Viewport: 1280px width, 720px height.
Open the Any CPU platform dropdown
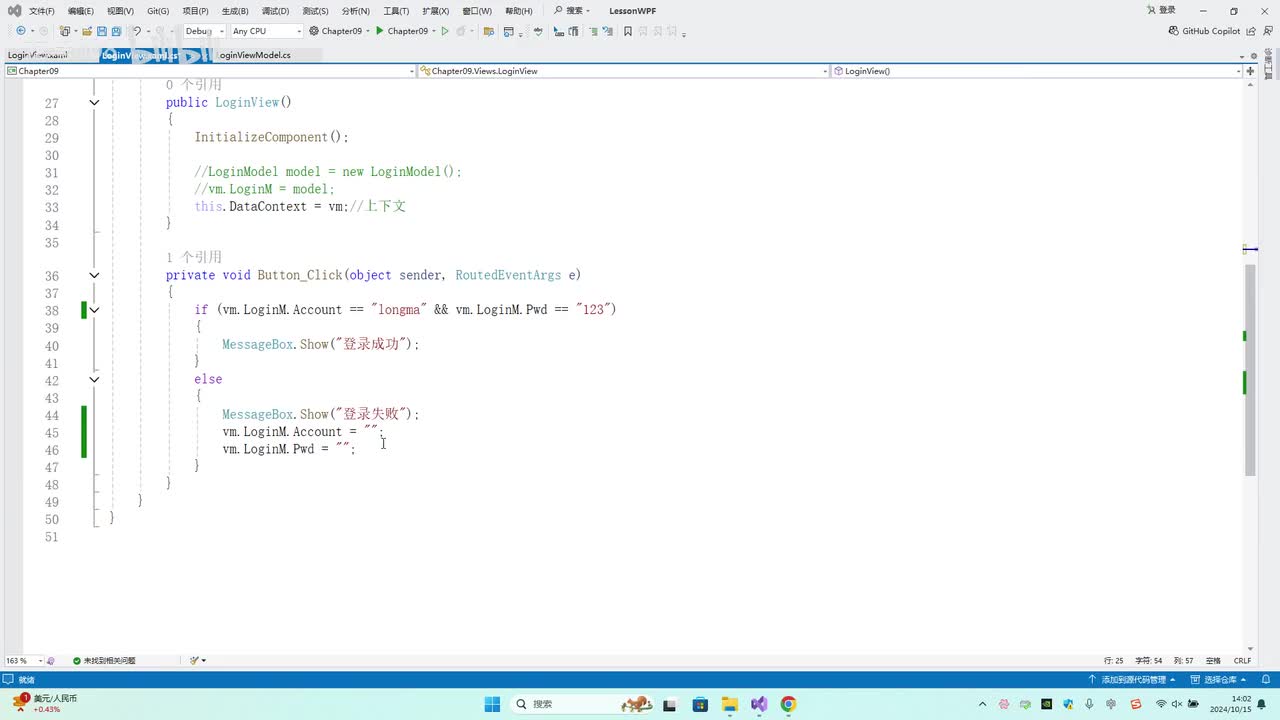click(266, 31)
